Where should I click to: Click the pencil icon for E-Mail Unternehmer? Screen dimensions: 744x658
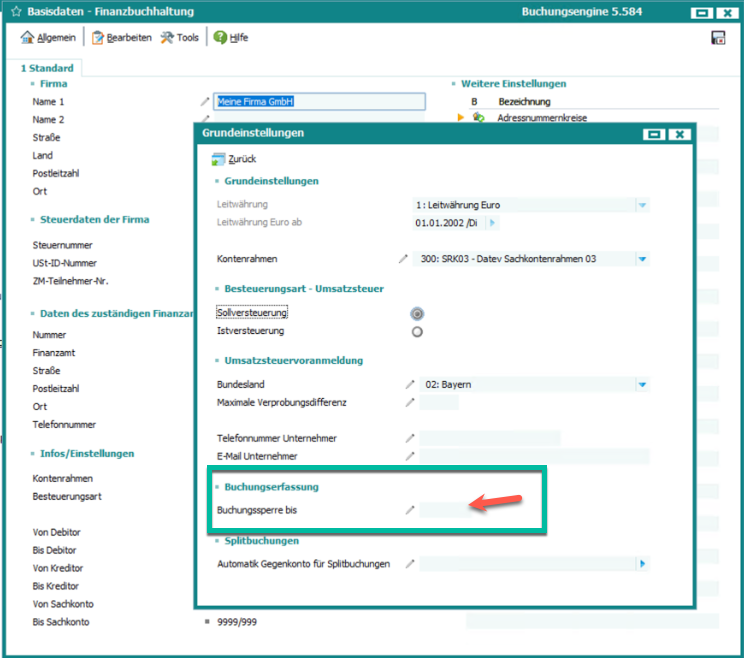click(x=409, y=456)
